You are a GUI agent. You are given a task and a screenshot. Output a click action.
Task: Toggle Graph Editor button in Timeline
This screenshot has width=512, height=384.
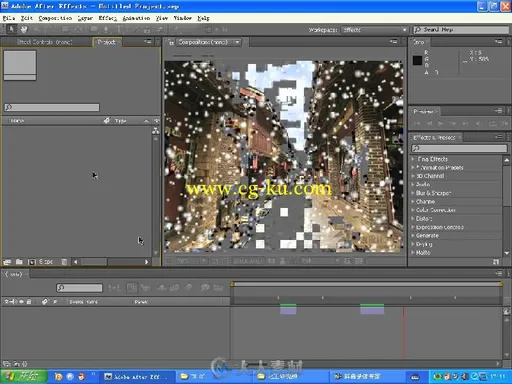click(x=218, y=287)
